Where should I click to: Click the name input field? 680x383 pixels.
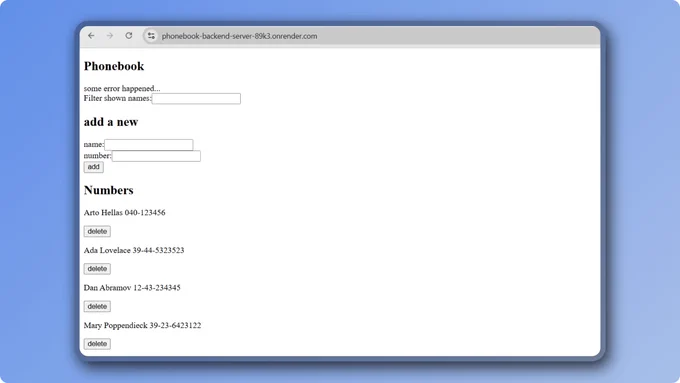tap(149, 144)
